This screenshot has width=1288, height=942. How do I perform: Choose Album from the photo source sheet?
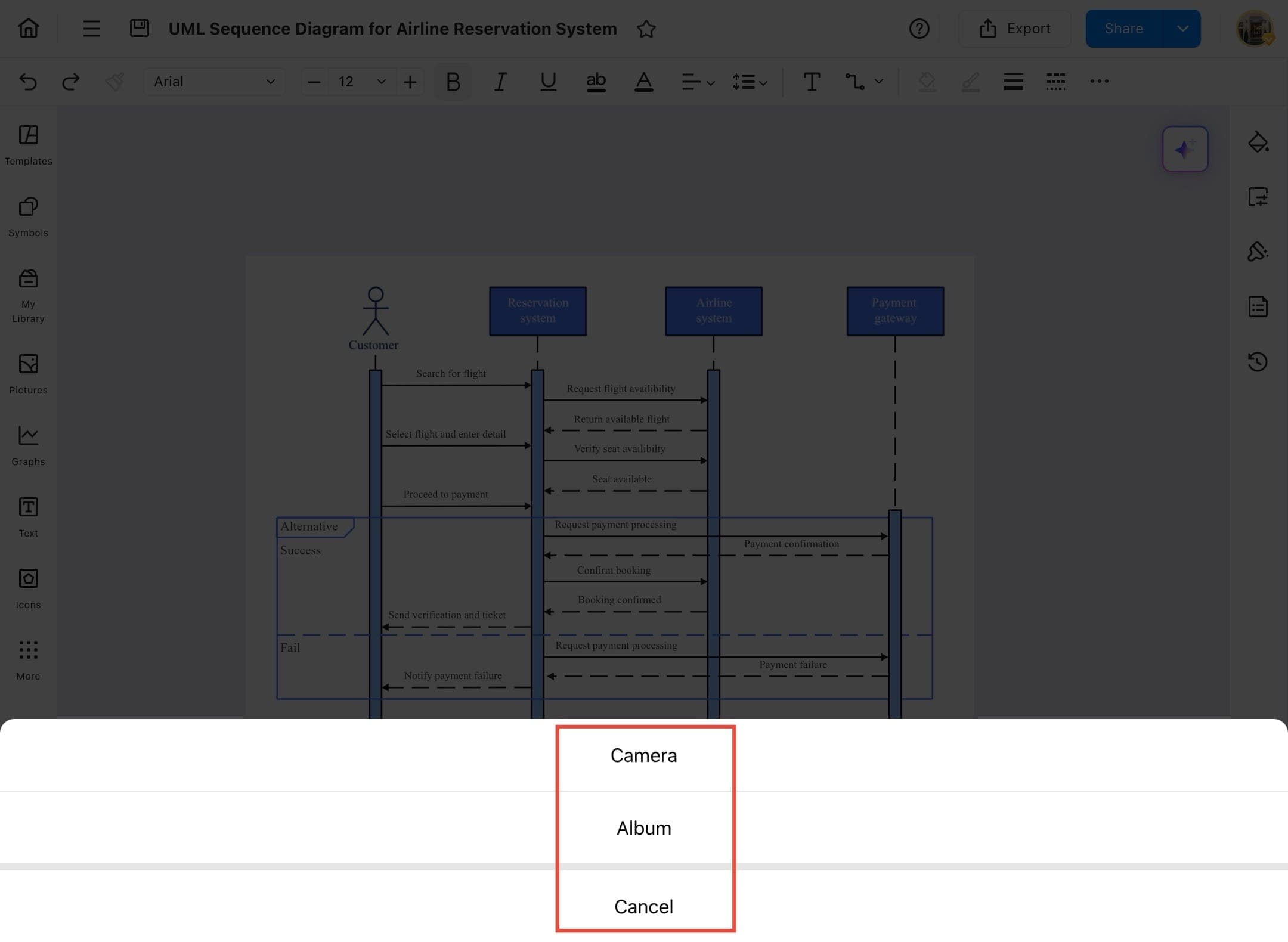[x=644, y=828]
